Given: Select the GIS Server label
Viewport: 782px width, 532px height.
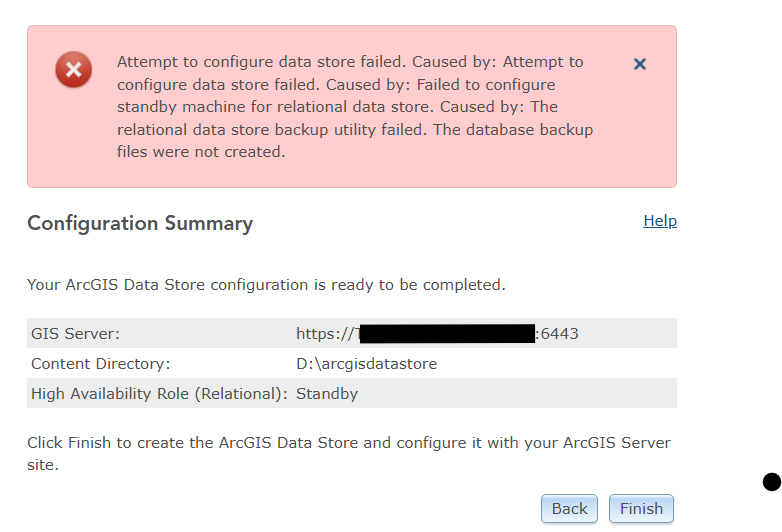Looking at the screenshot, I should (75, 334).
